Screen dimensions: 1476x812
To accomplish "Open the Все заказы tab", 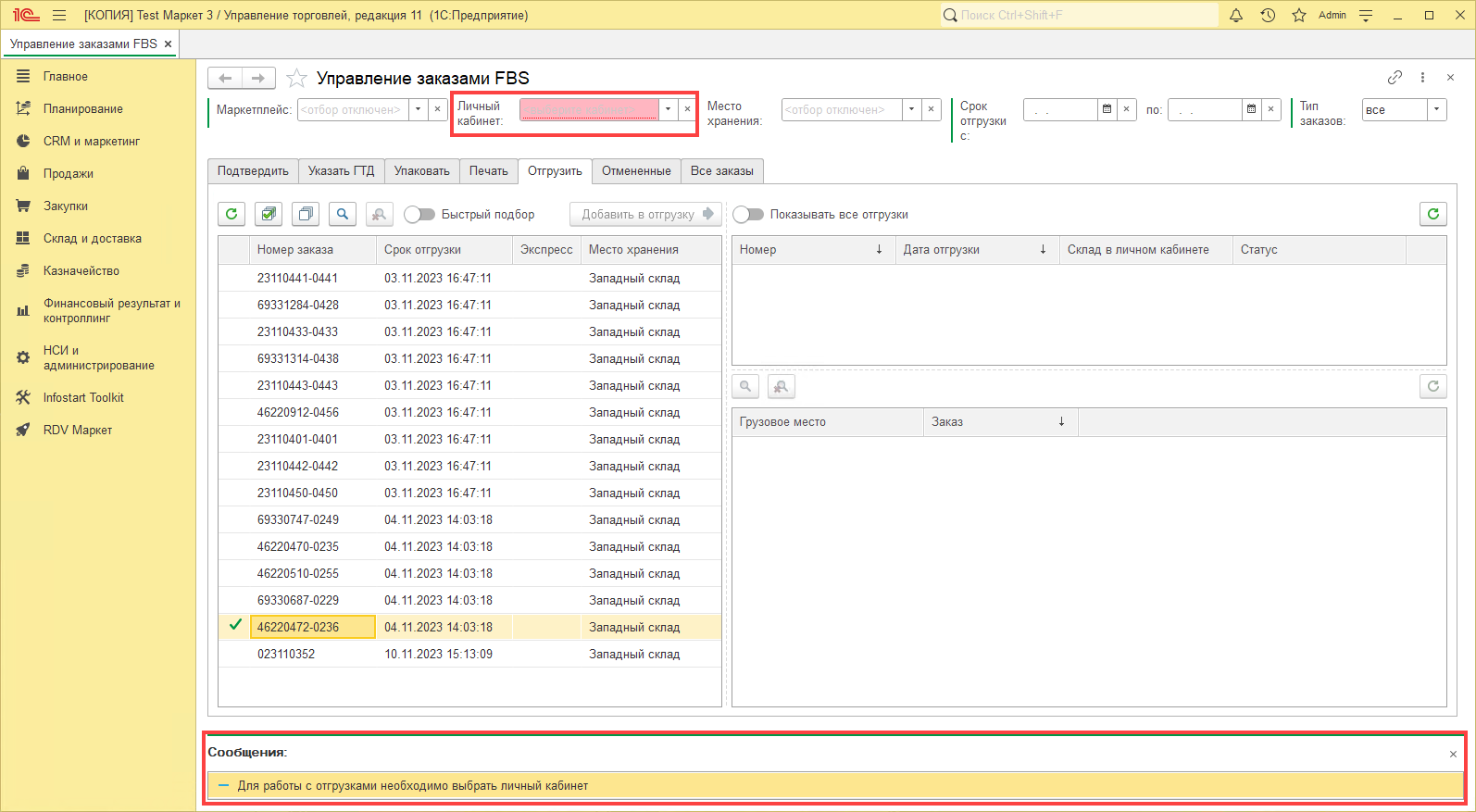I will point(721,171).
